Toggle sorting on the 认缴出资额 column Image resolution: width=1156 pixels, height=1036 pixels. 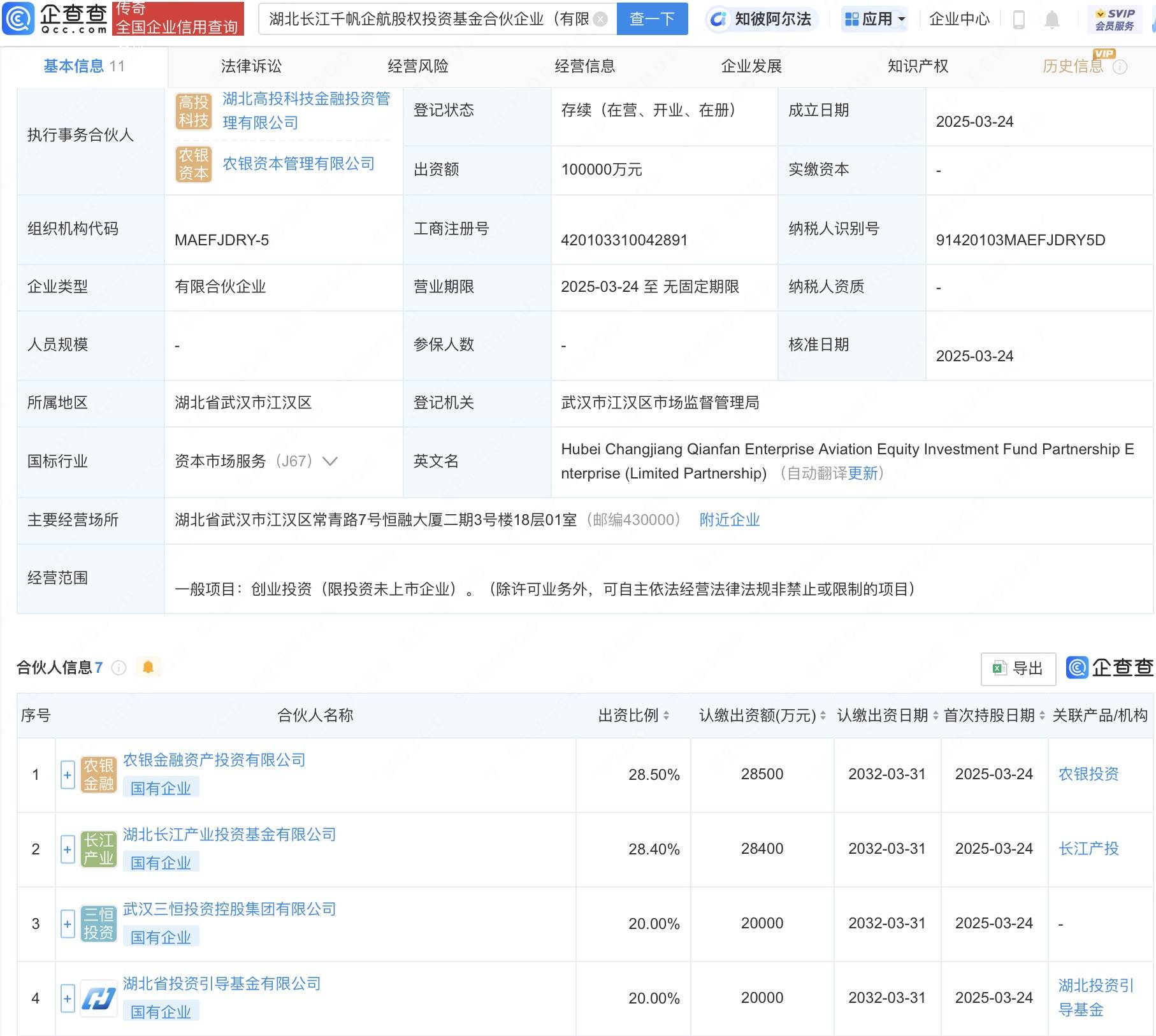[823, 715]
